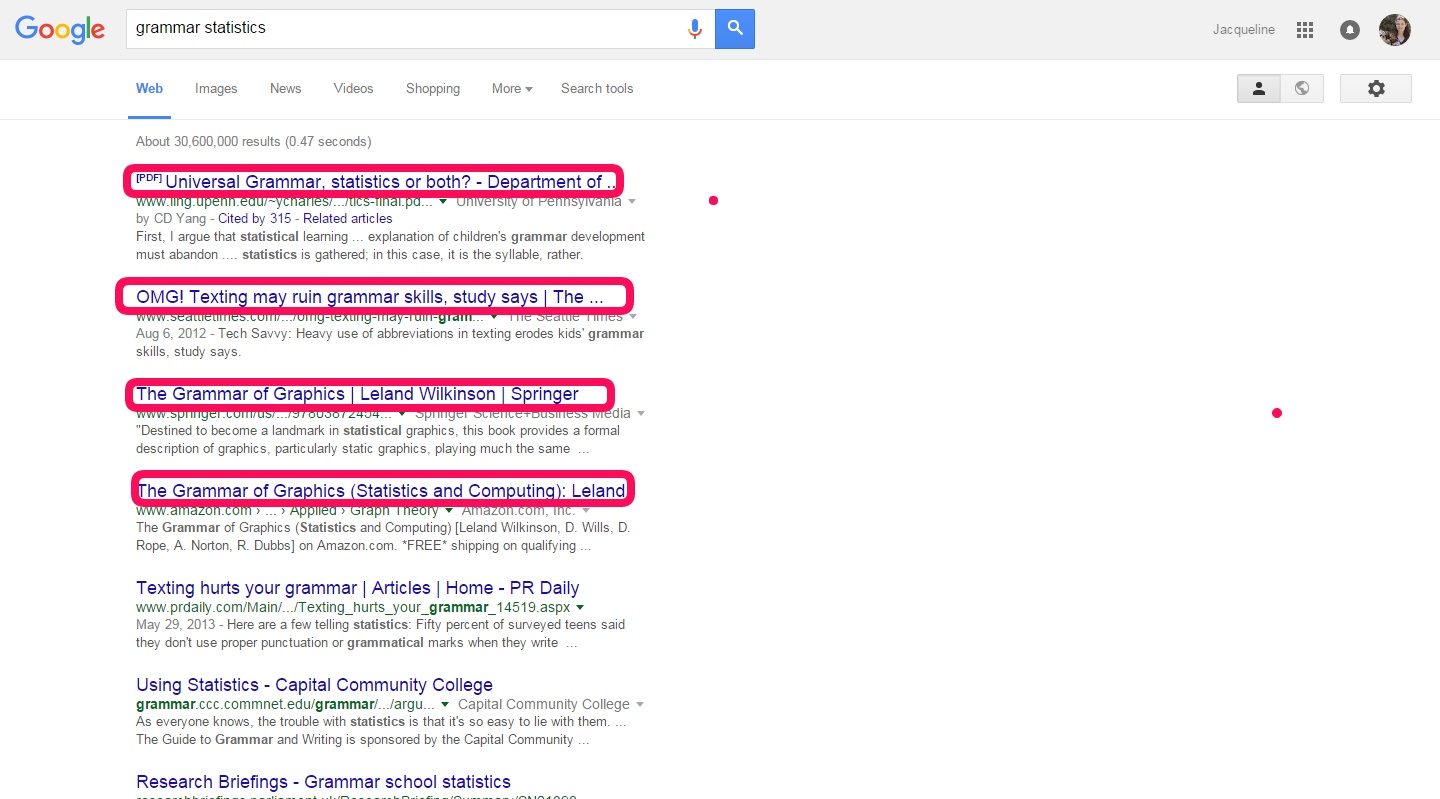The image size is (1440, 799).
Task: Hide private results with globe icon
Action: click(x=1302, y=89)
